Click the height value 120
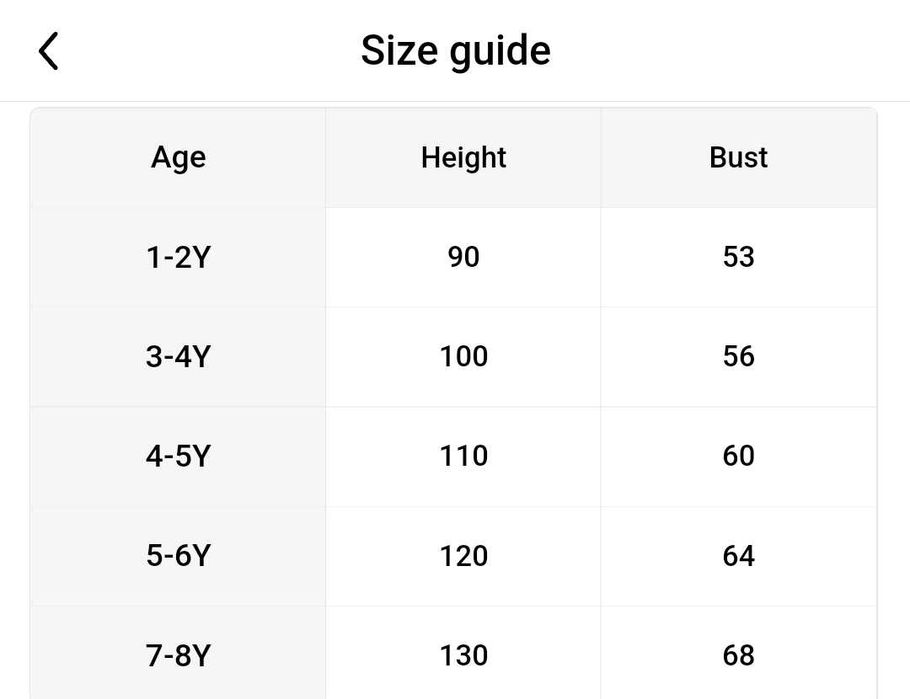The width and height of the screenshot is (910, 699). click(463, 556)
